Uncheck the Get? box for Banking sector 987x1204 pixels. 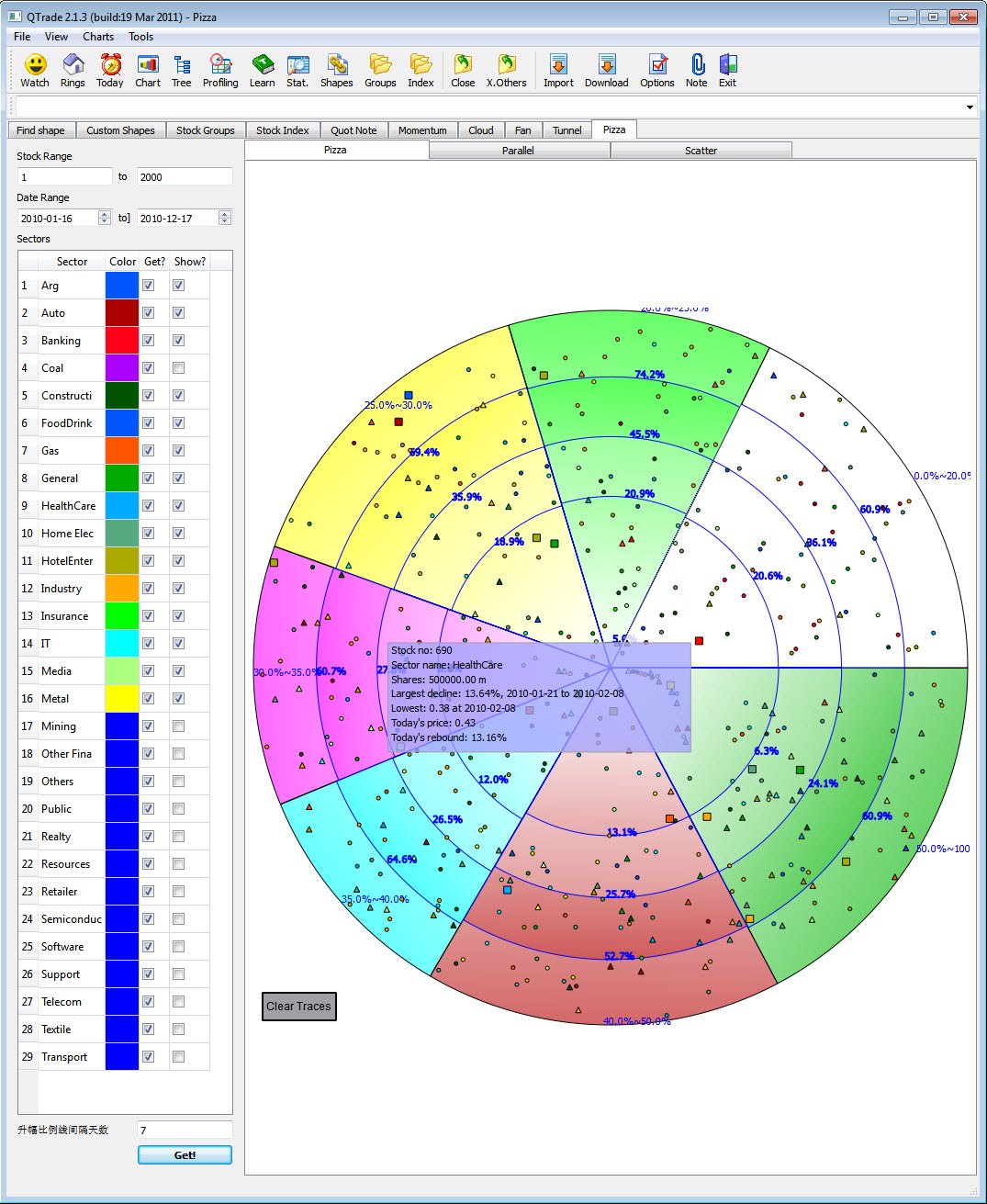point(148,340)
